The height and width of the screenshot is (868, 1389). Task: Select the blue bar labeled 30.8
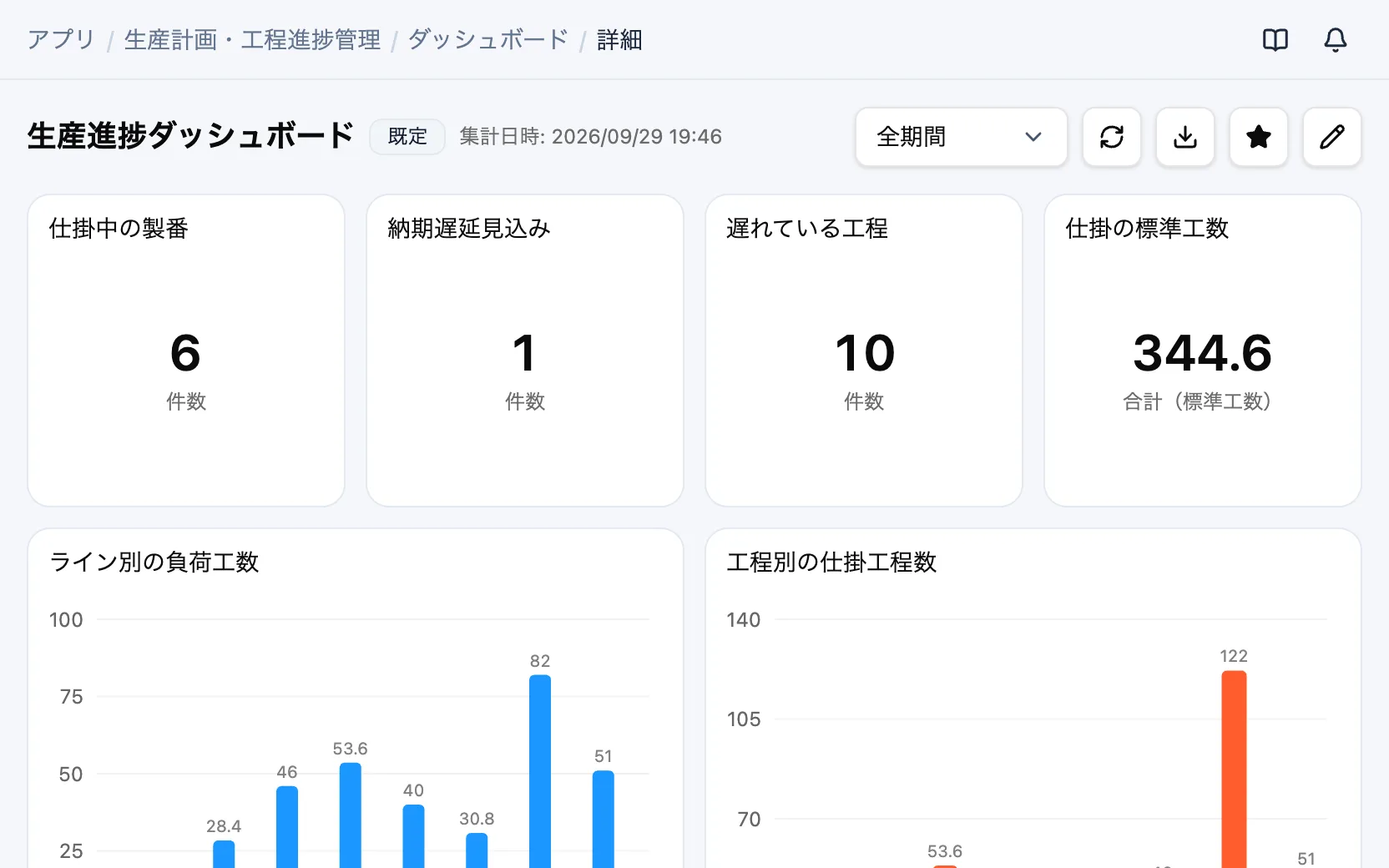coord(477,850)
